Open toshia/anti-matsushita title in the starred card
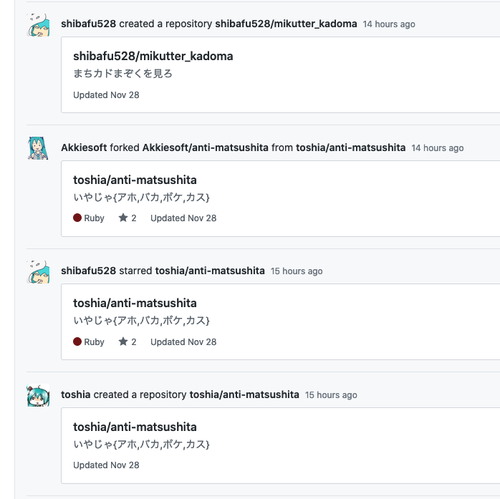500x499 pixels. pos(135,303)
